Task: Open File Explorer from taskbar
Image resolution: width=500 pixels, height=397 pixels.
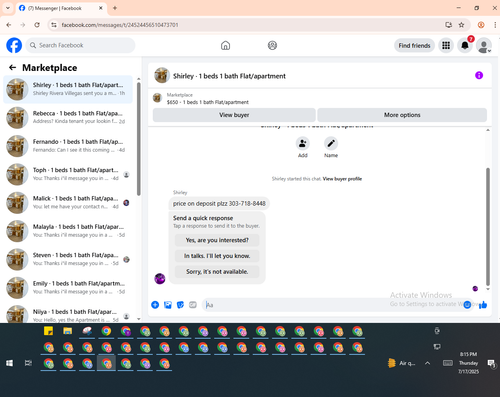Action: (x=68, y=331)
